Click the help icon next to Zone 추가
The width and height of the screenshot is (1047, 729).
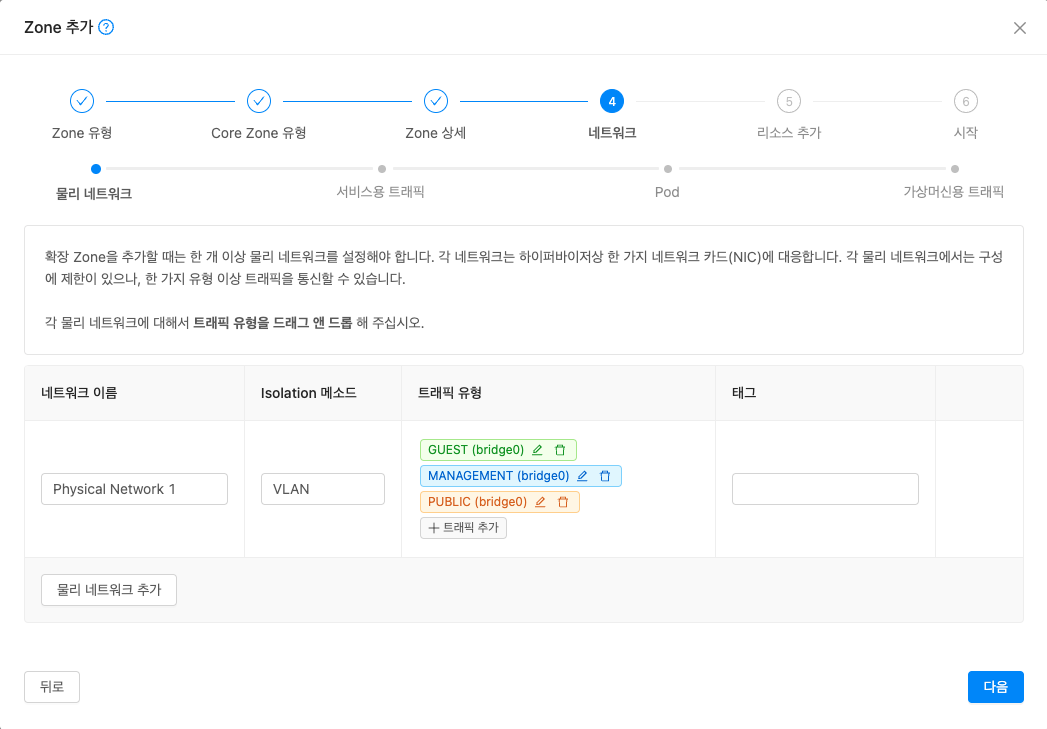pos(106,28)
